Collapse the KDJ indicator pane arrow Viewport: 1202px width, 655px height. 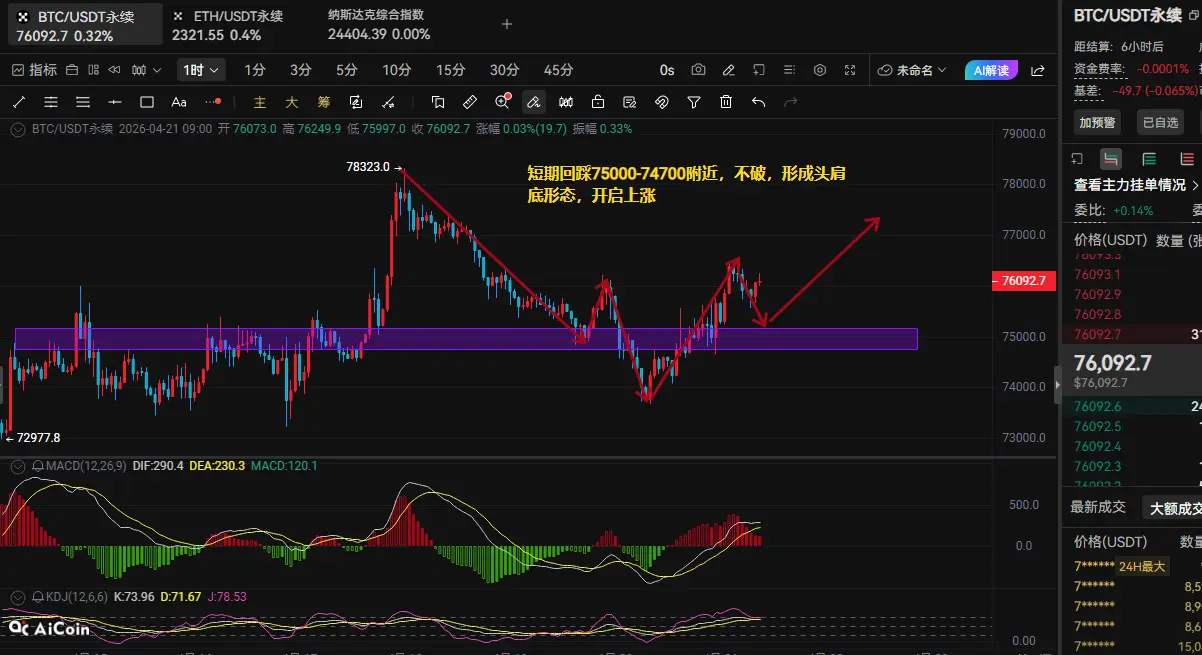point(17,597)
